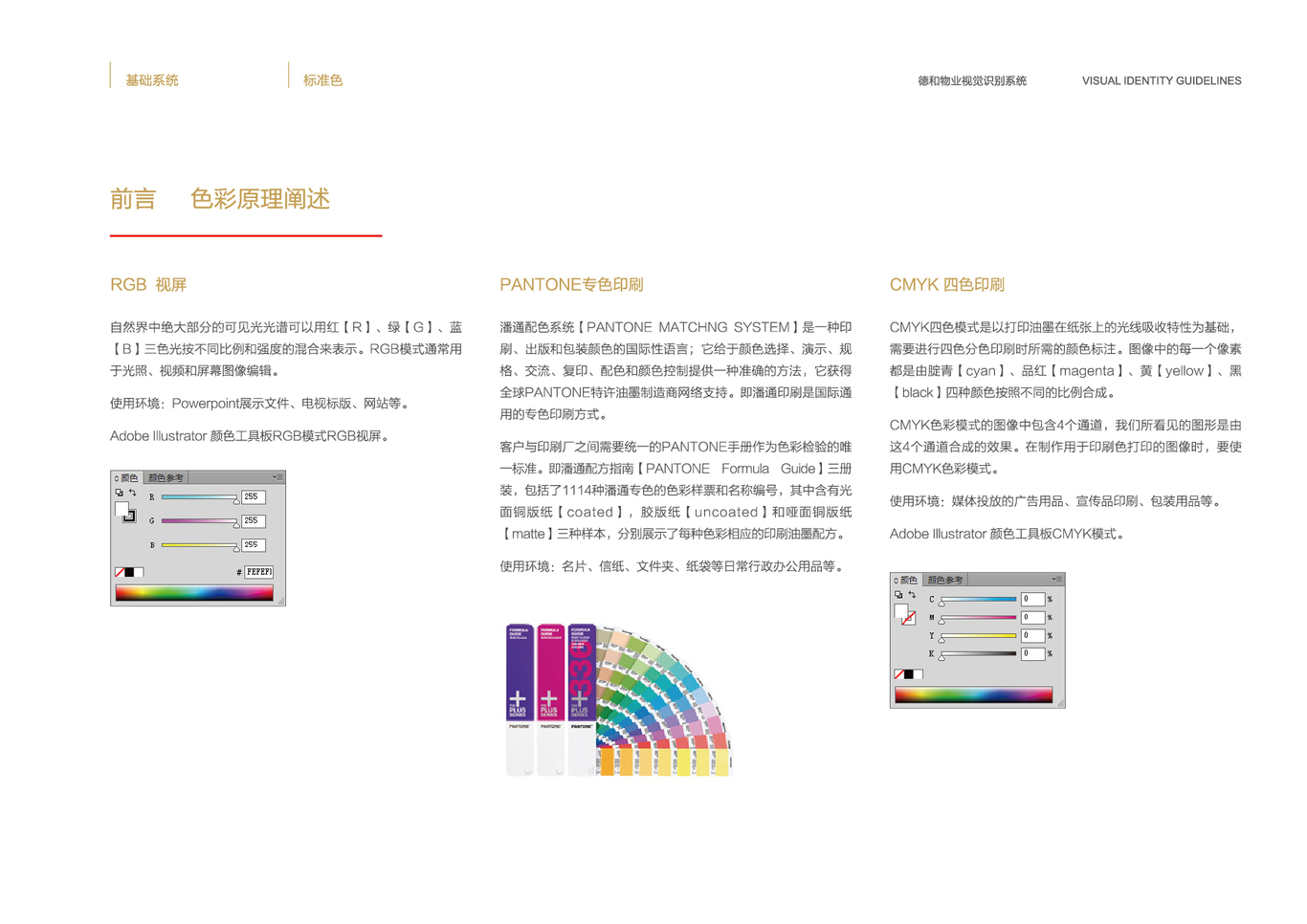The width and height of the screenshot is (1307, 924).
Task: Click the C percentage value field
Action: point(1033,599)
